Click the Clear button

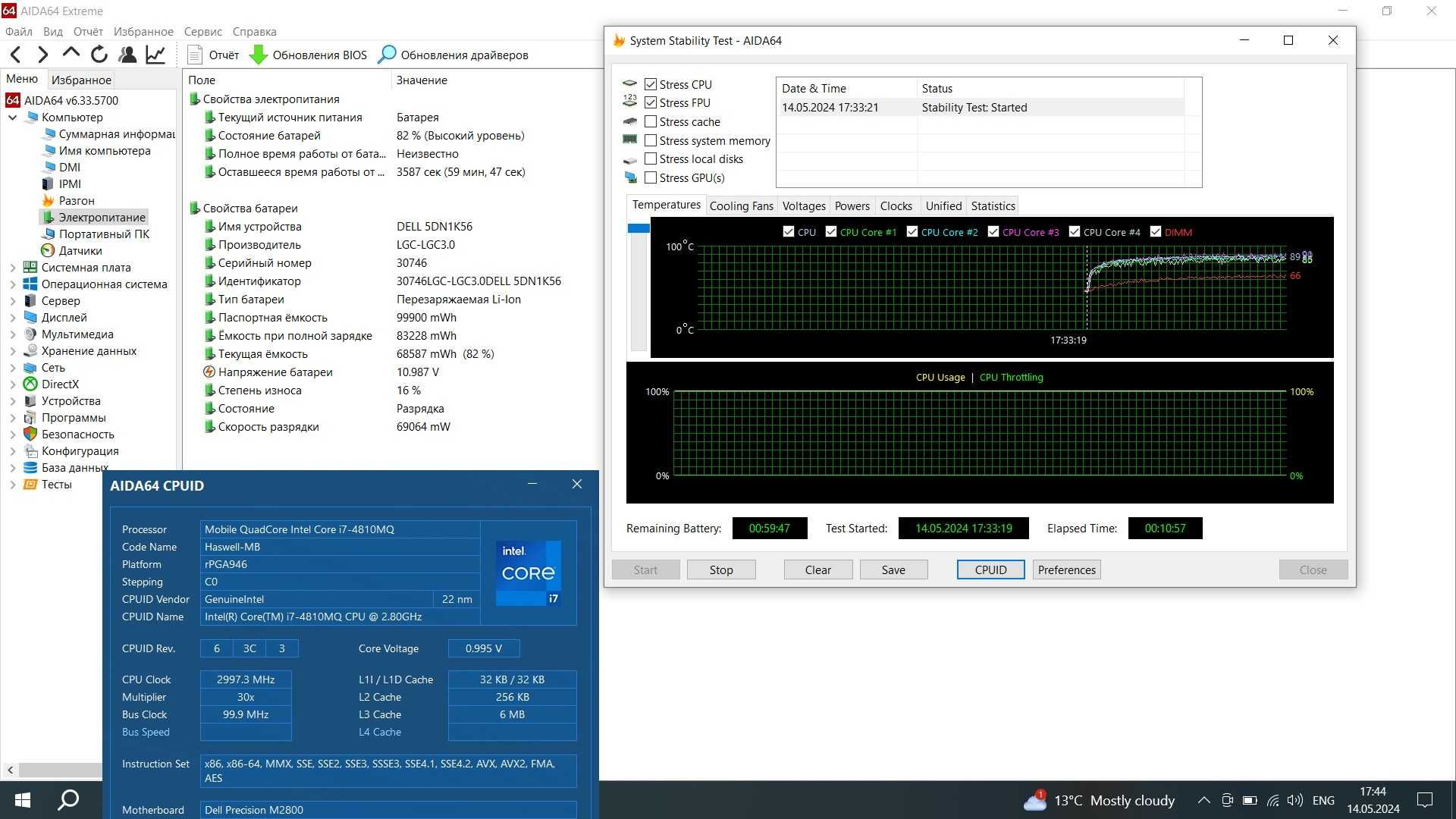tap(818, 570)
